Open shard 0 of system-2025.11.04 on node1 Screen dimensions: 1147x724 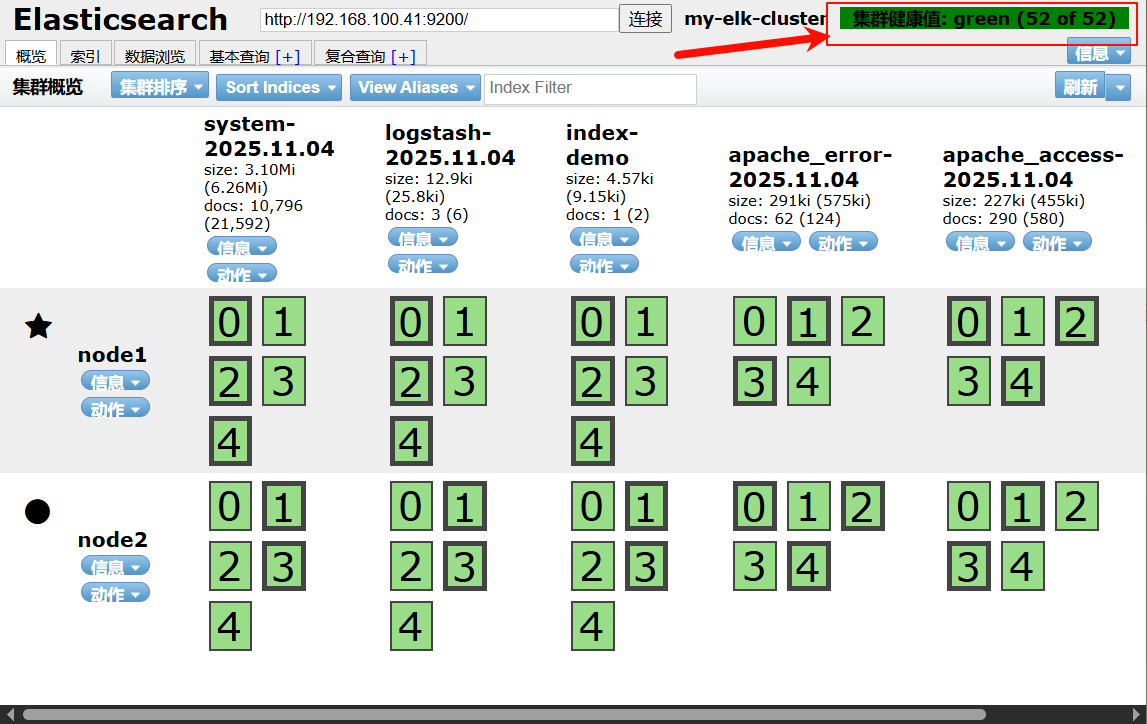[x=230, y=321]
